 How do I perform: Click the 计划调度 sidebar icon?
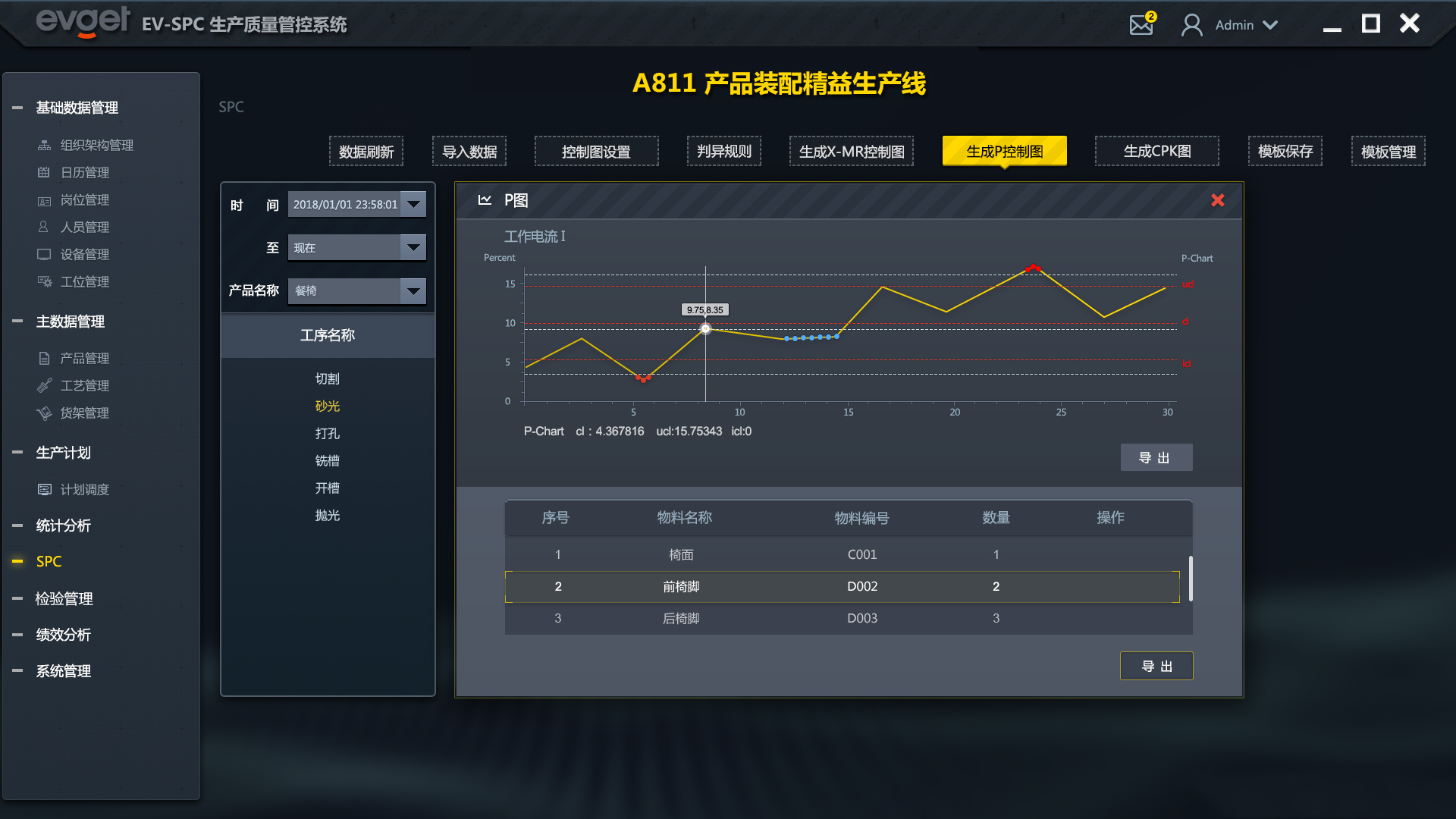[44, 489]
